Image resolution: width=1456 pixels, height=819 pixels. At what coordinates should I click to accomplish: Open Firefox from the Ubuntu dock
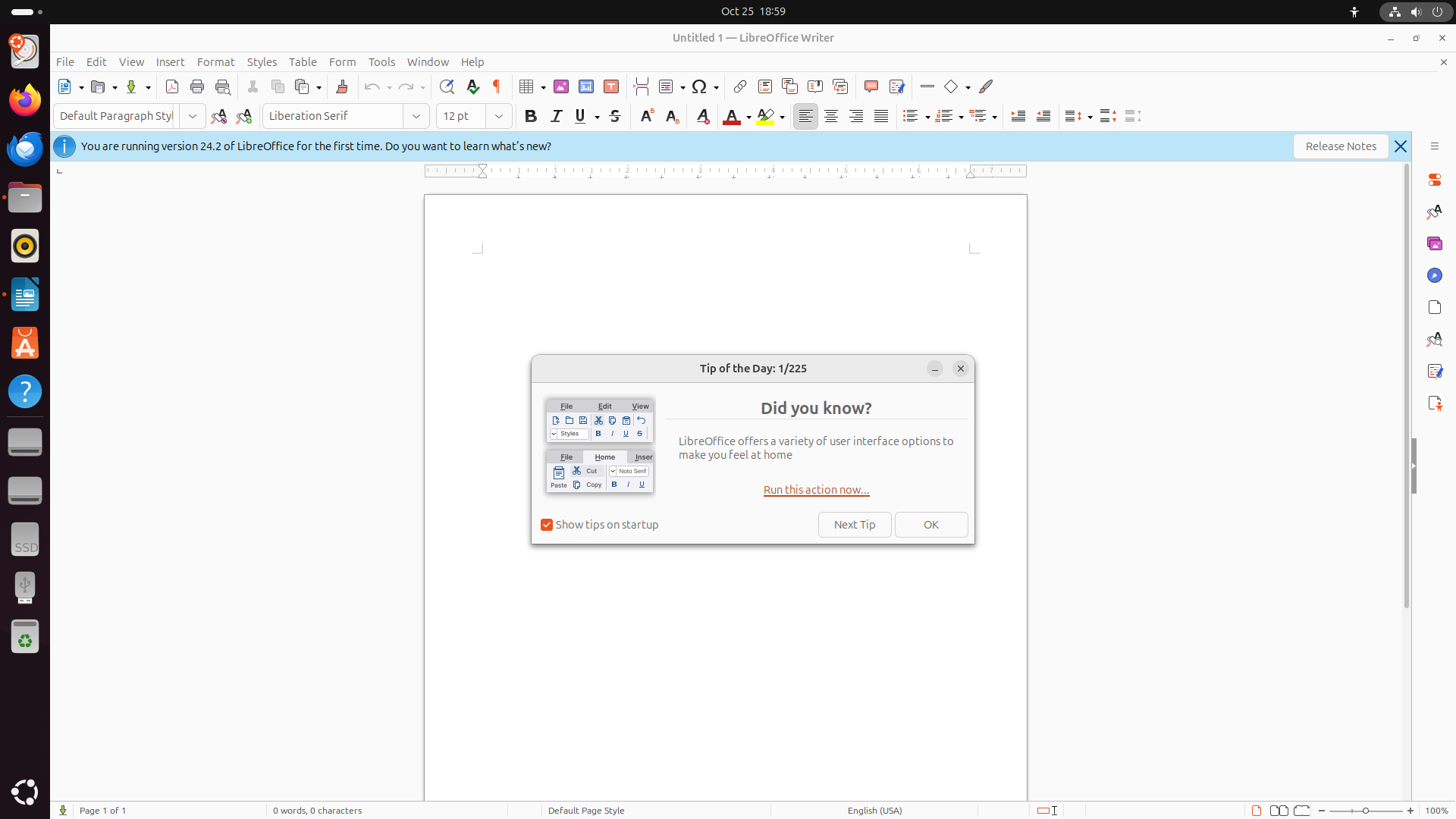tap(25, 101)
